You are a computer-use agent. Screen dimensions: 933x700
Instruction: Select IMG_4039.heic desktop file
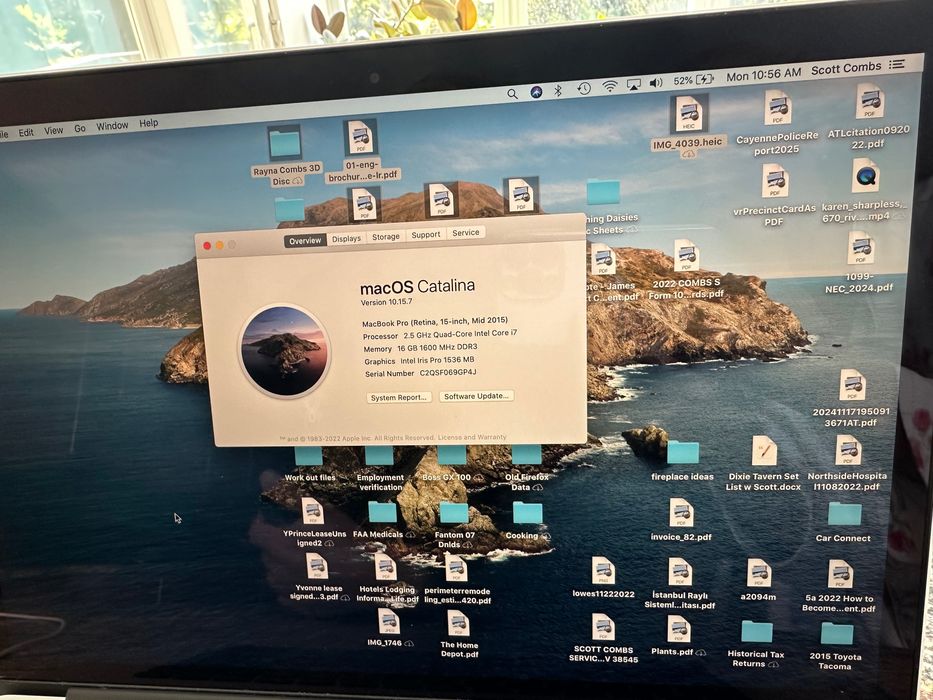[x=688, y=114]
